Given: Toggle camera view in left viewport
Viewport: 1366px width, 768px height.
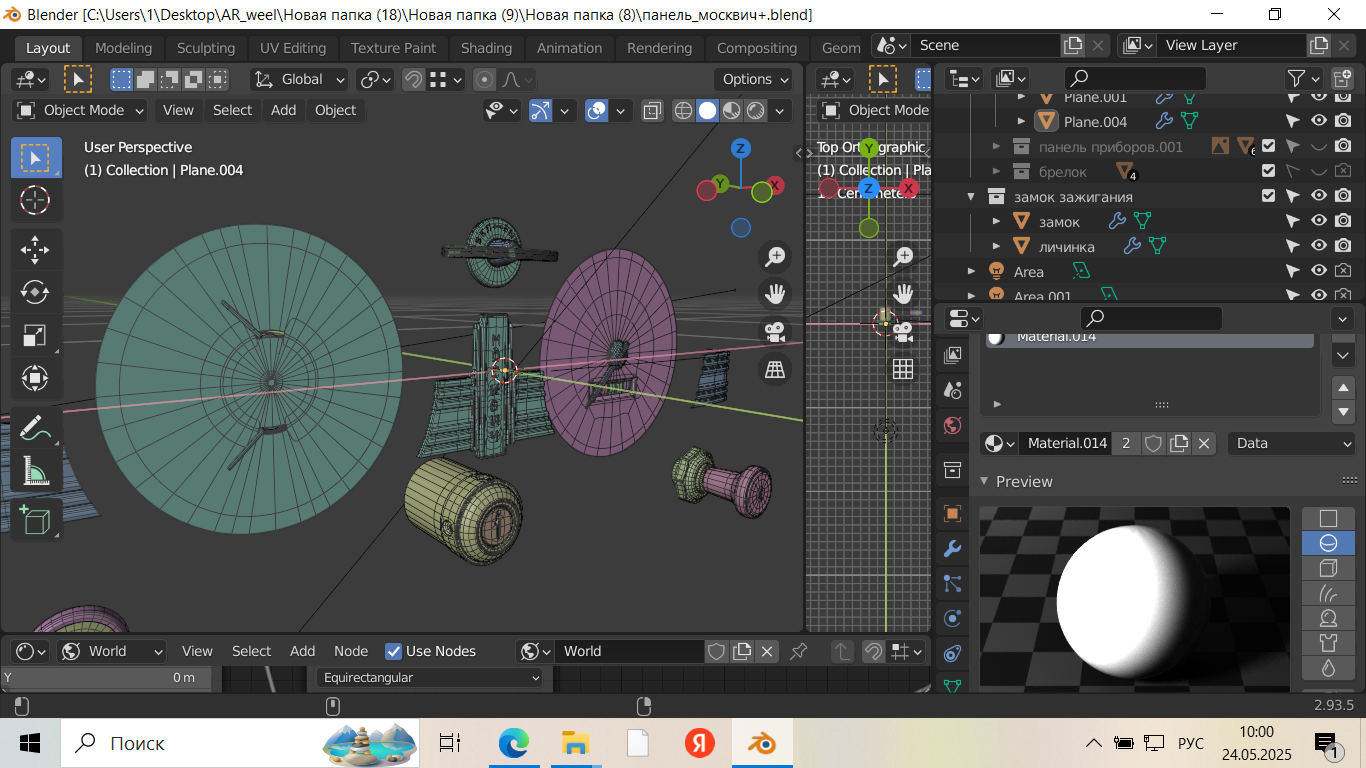Looking at the screenshot, I should [x=774, y=331].
